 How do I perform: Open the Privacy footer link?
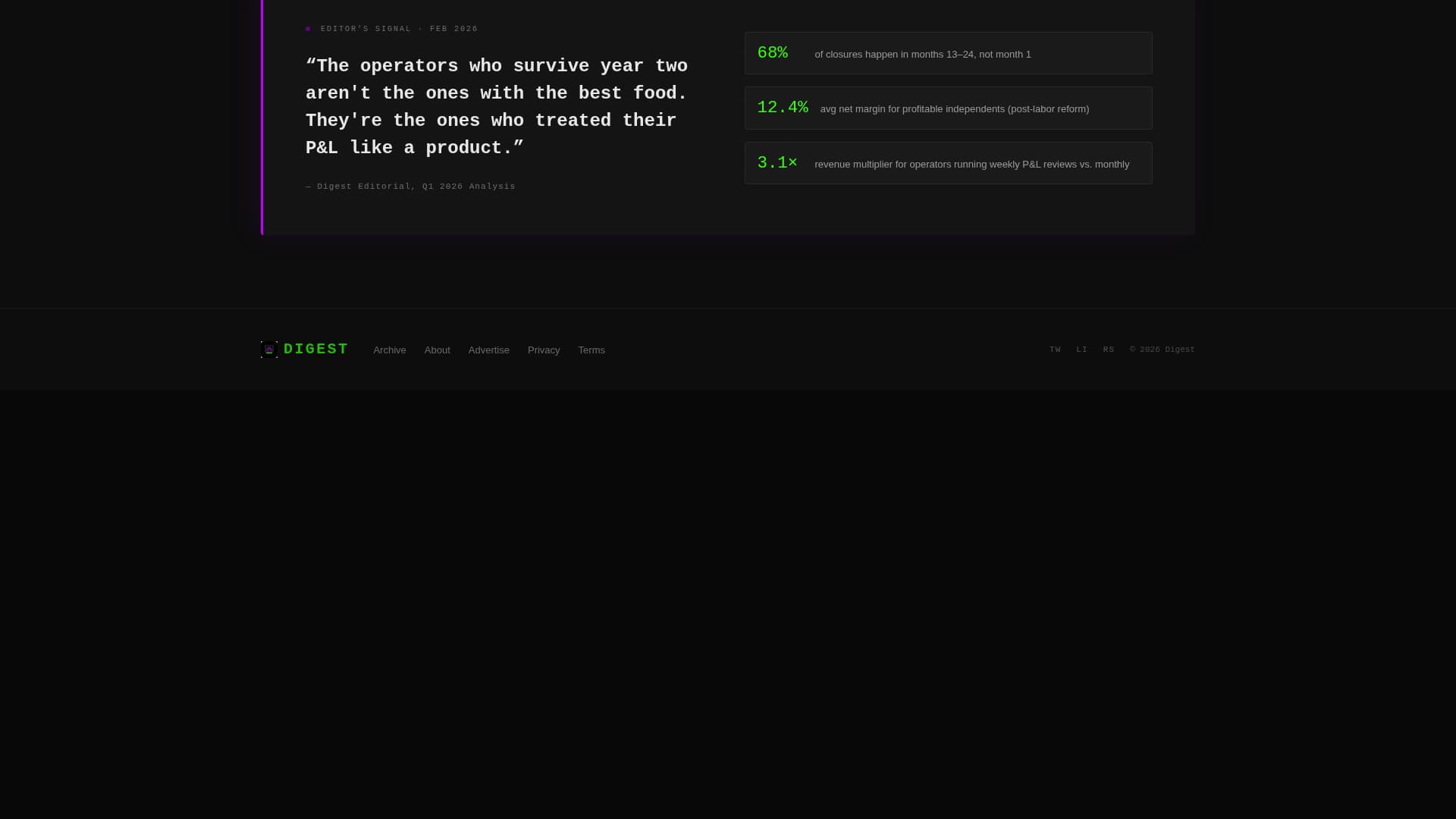[544, 350]
